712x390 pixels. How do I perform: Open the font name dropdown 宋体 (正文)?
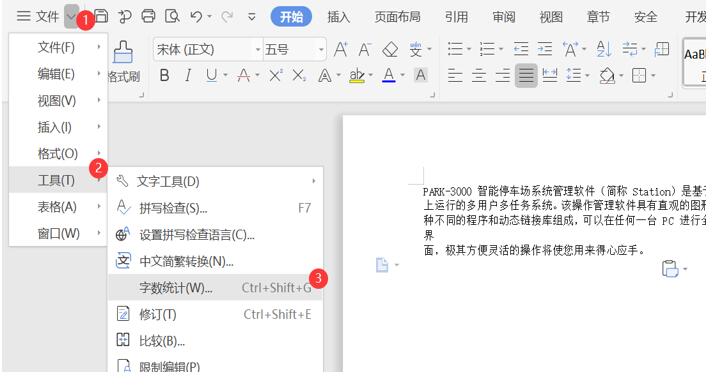208,49
